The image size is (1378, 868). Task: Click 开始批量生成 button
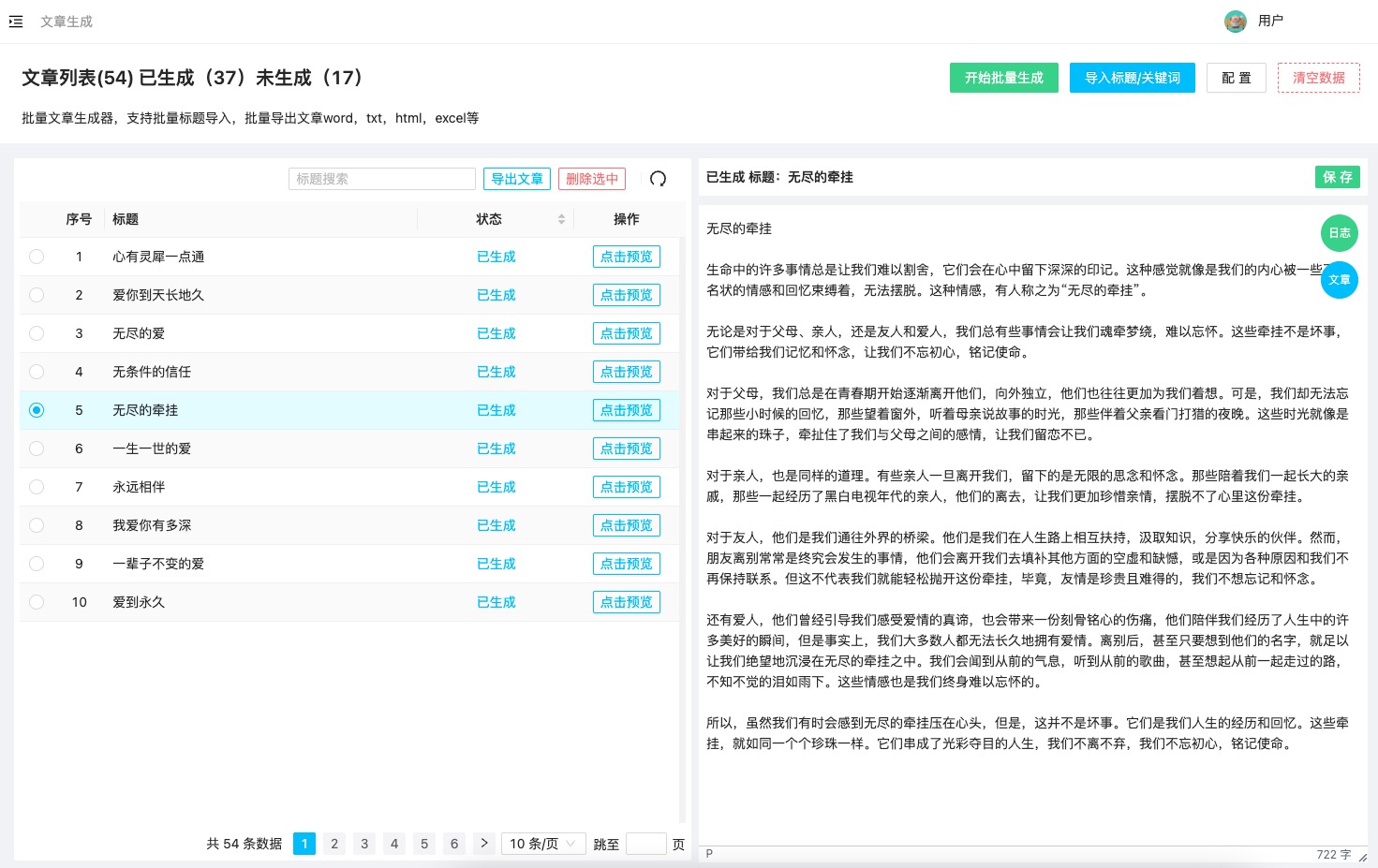[x=1004, y=78]
